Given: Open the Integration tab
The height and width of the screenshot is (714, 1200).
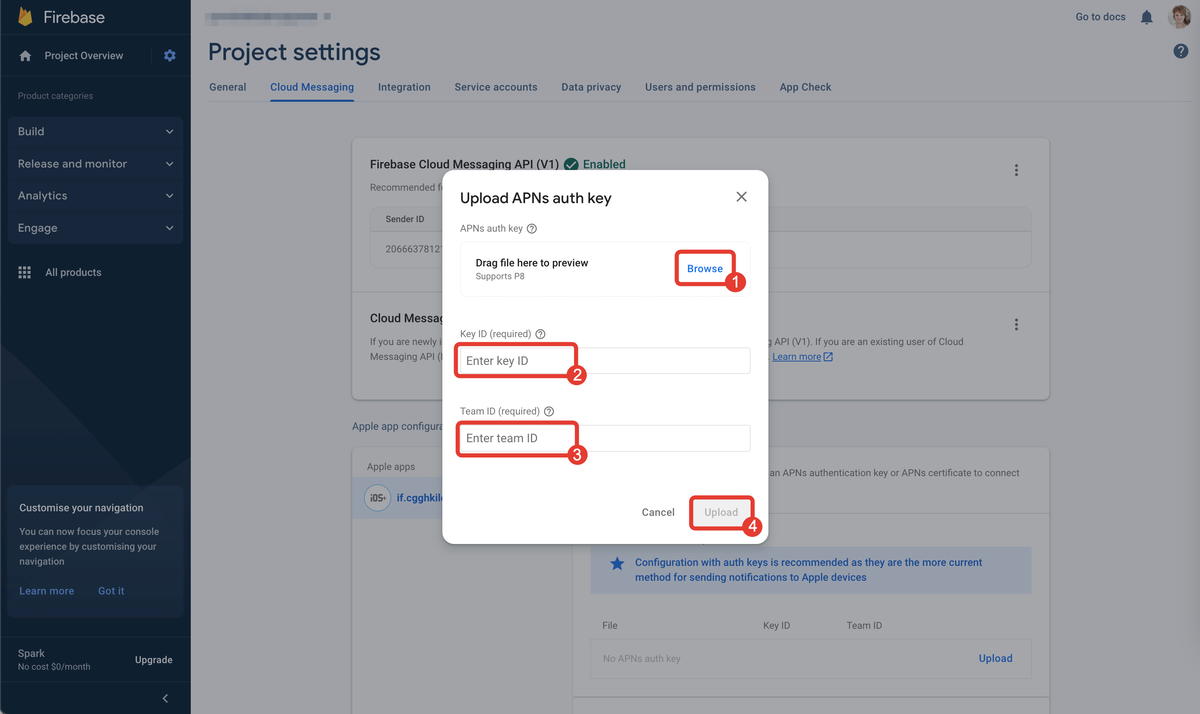Looking at the screenshot, I should 404,87.
